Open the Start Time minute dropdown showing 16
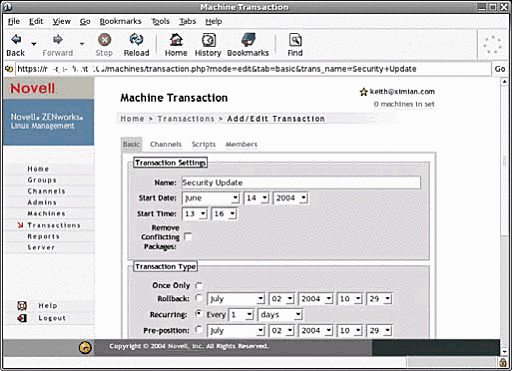The width and height of the screenshot is (512, 371). pos(224,214)
